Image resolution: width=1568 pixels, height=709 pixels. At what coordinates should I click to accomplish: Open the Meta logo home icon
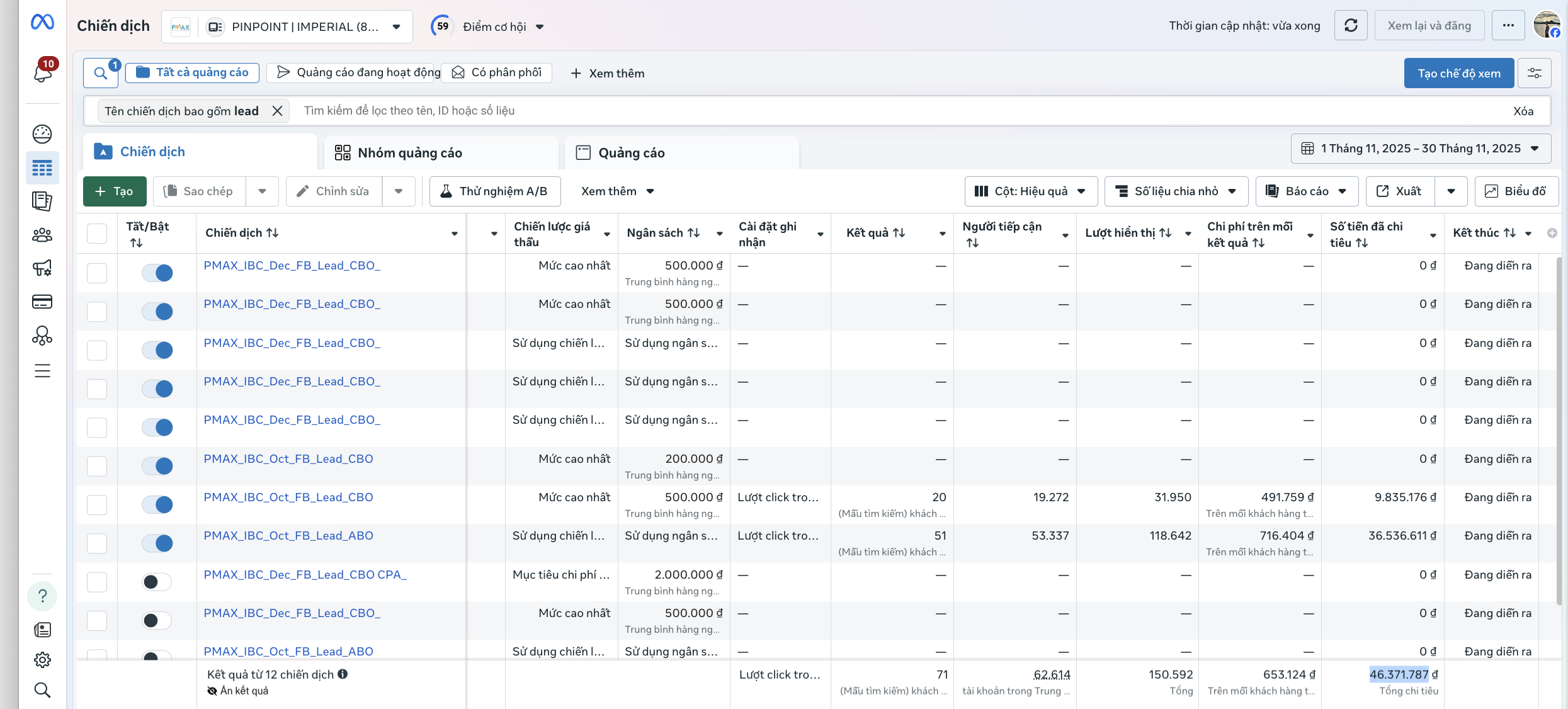click(42, 23)
